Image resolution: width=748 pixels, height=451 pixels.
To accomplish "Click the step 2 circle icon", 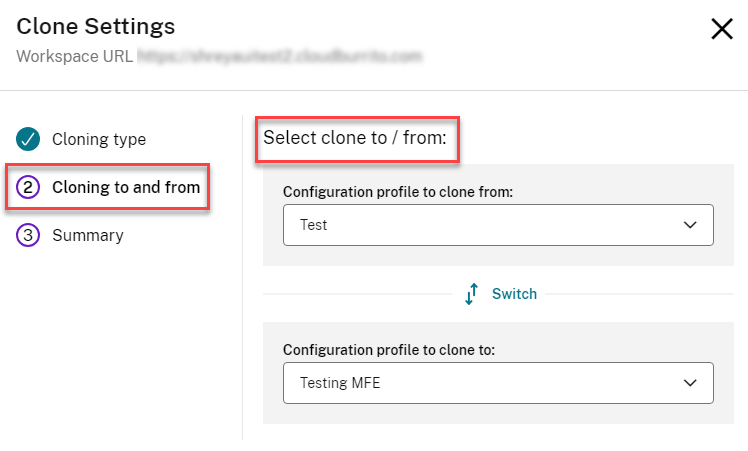I will tap(28, 187).
